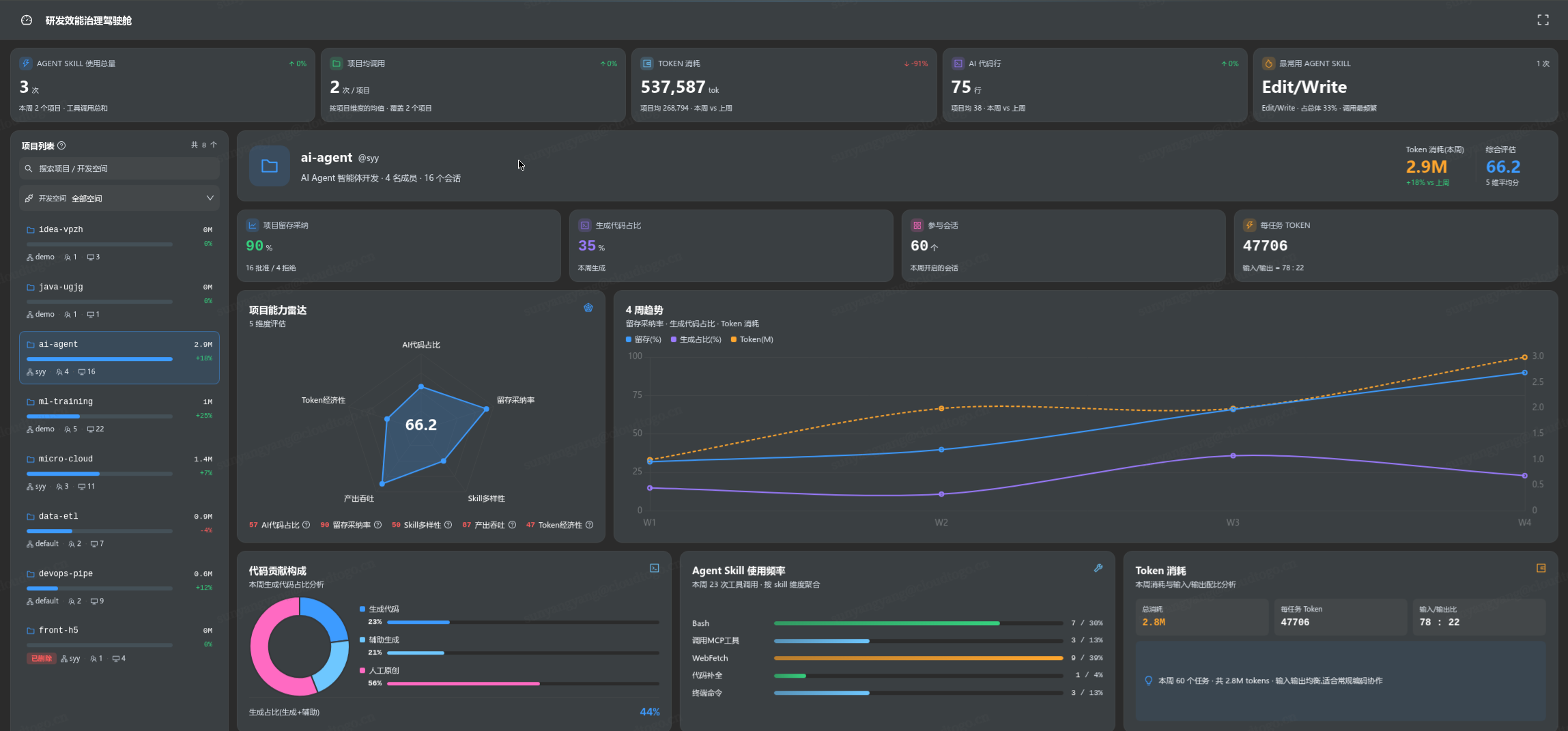
Task: Select idea-vpzh project in list
Action: pyautogui.click(x=119, y=243)
